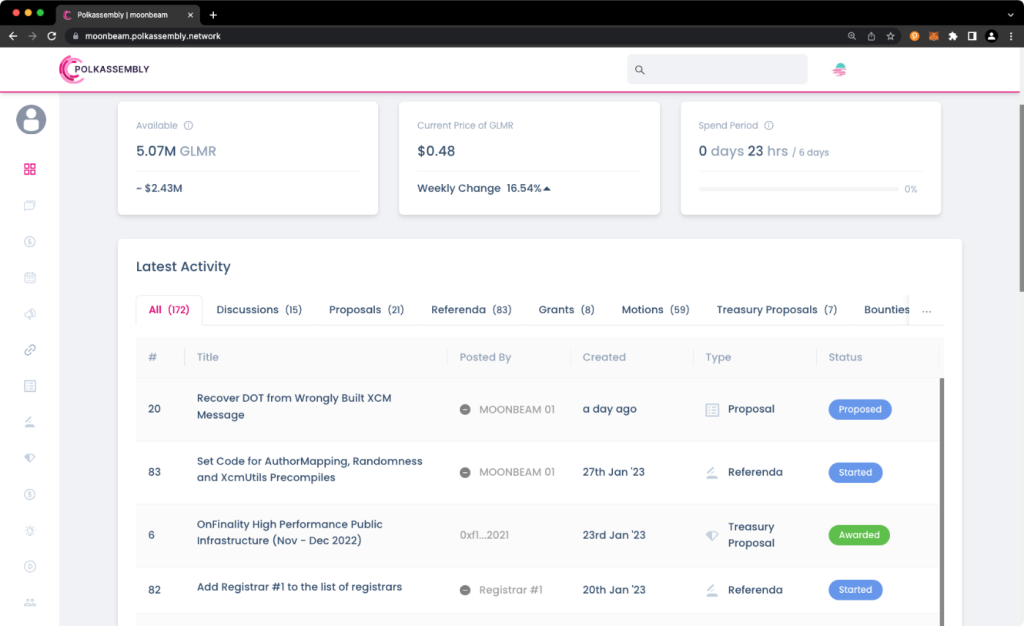
Task: Open the treasury diamond icon in sidebar
Action: [x=30, y=458]
